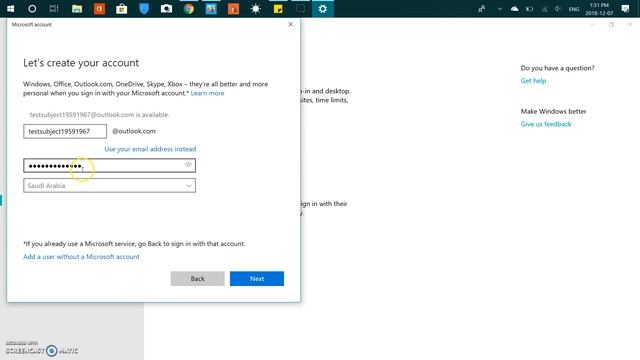This screenshot has height=360, width=640.
Task: Launch File Explorer from taskbar
Action: point(77,9)
